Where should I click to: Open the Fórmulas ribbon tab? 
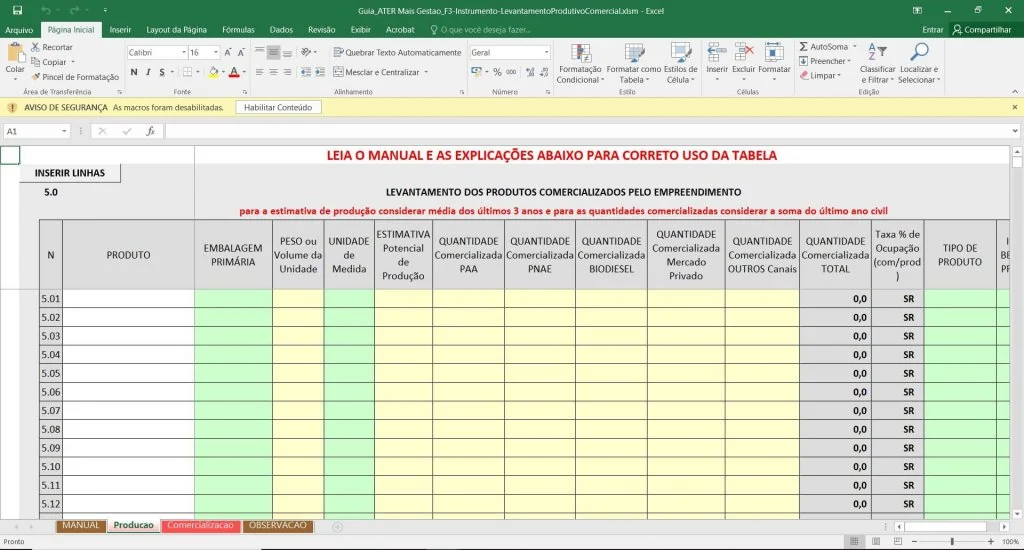pyautogui.click(x=238, y=30)
